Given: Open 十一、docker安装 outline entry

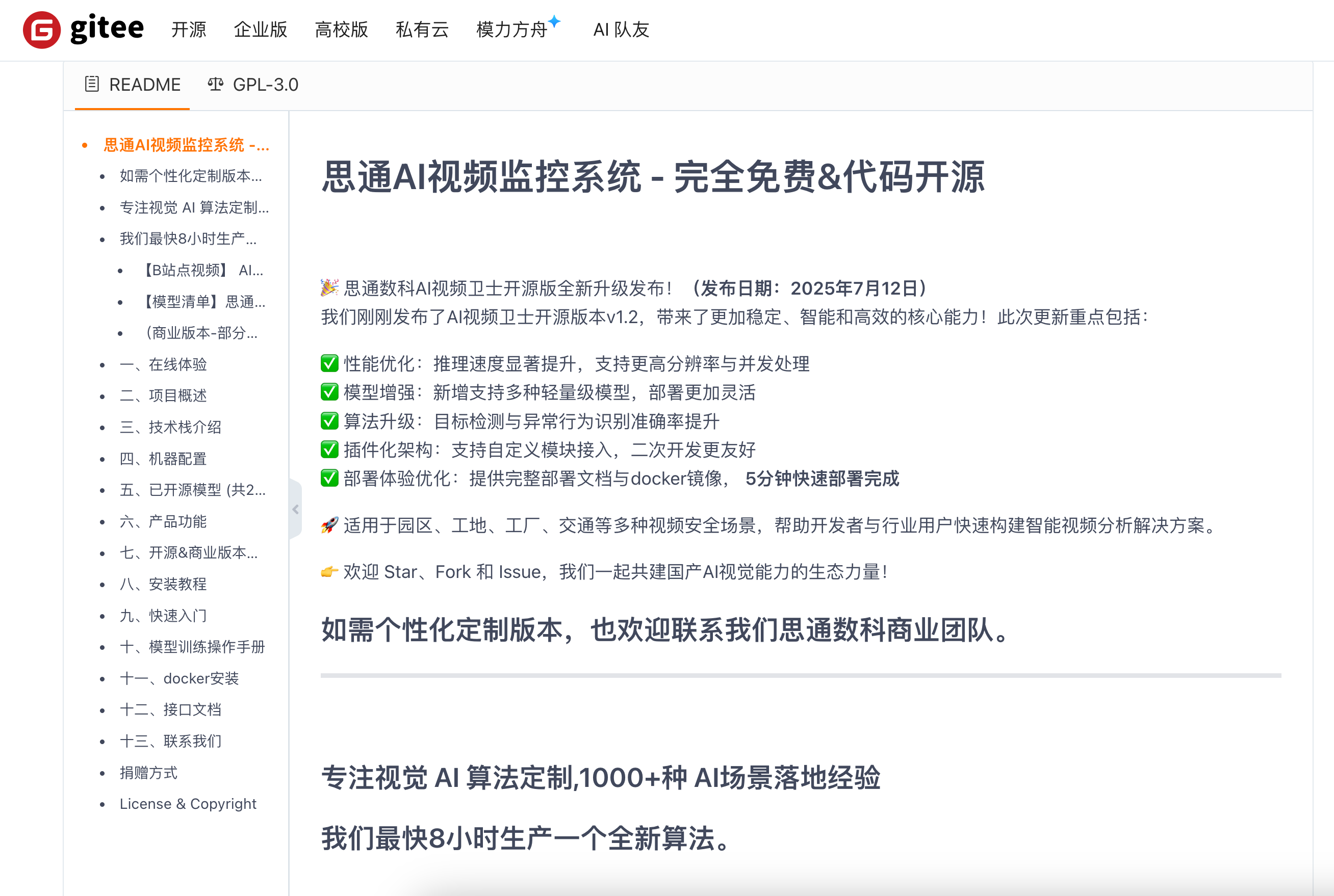Looking at the screenshot, I should [179, 678].
